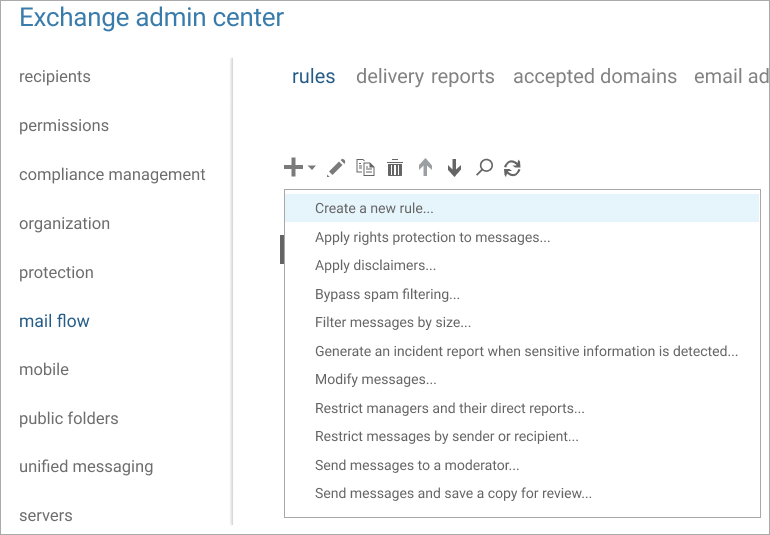The height and width of the screenshot is (535, 770).
Task: Switch to the rules tab
Action: coord(313,77)
